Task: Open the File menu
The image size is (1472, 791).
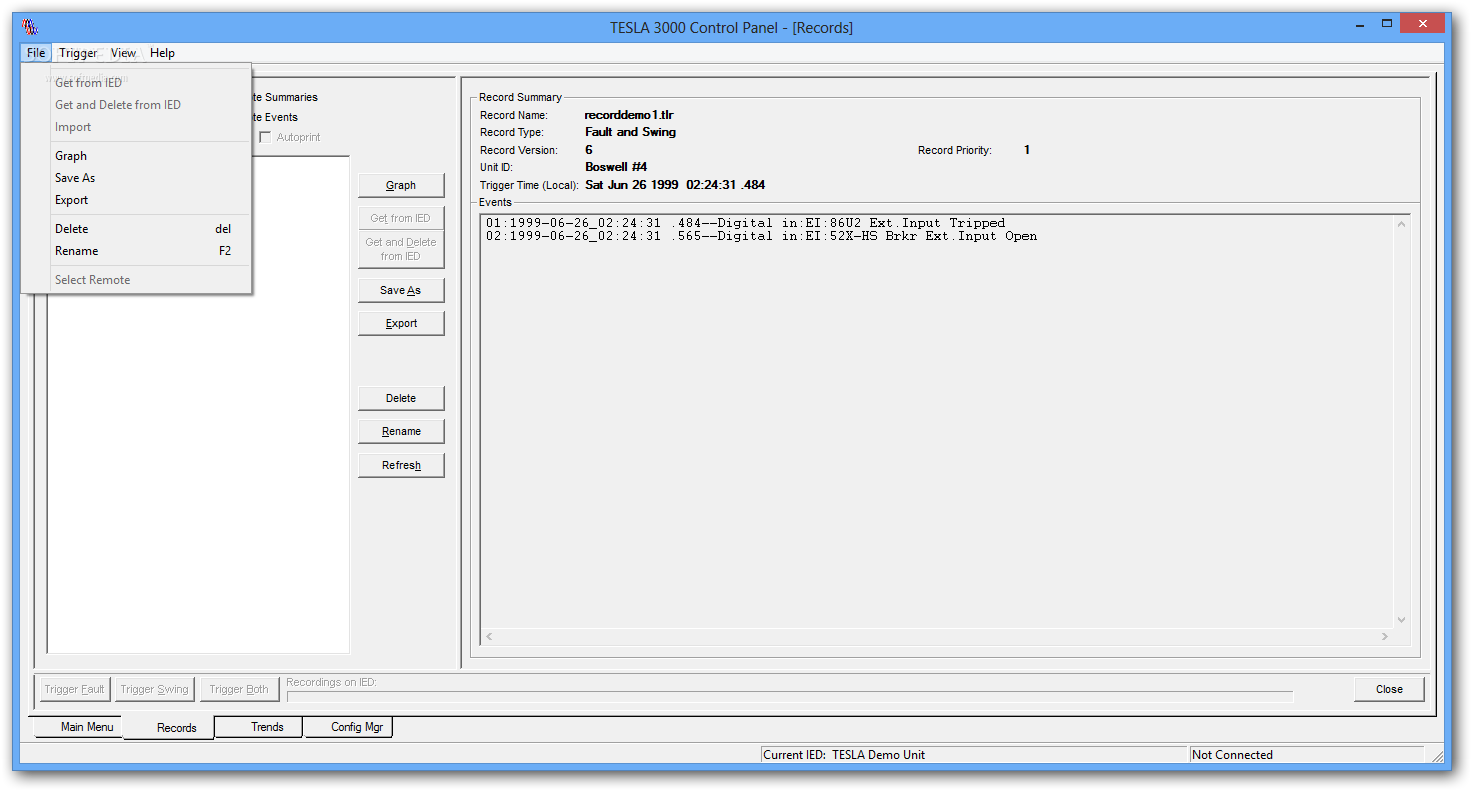Action: pos(36,53)
